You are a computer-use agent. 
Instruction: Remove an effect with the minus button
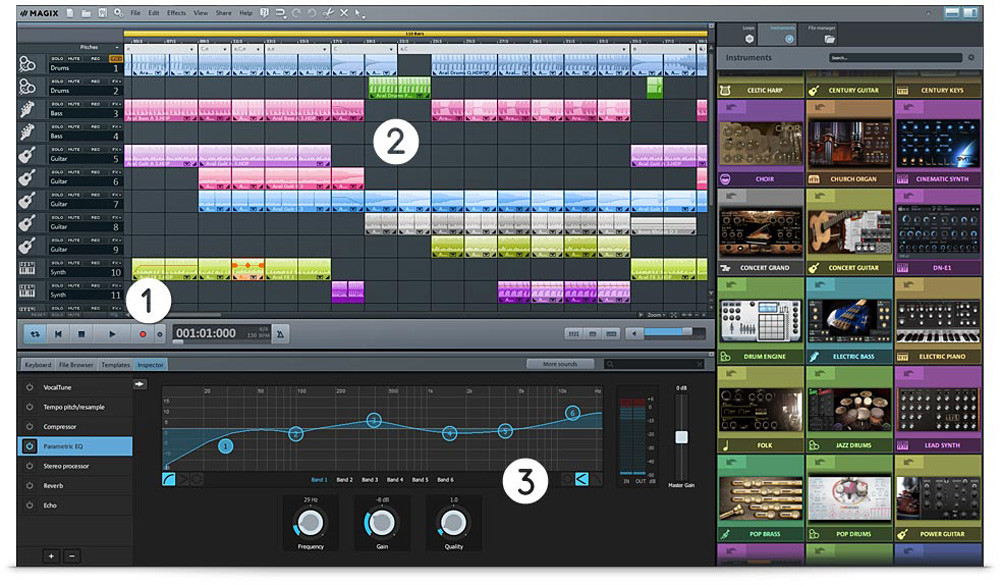(72, 556)
